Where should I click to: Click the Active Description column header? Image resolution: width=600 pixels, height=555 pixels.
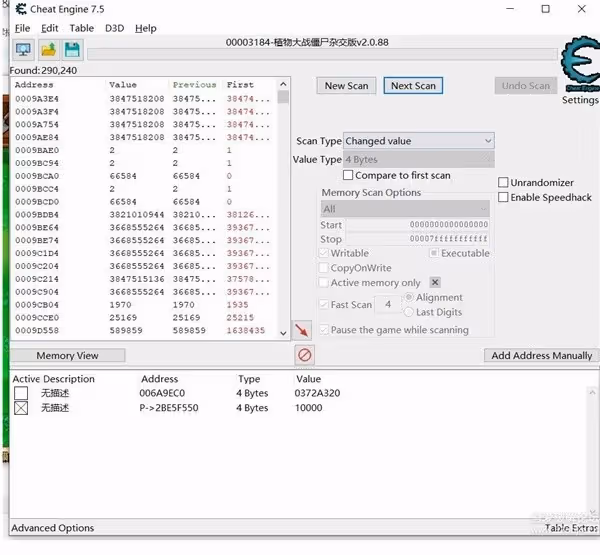[x=54, y=379]
